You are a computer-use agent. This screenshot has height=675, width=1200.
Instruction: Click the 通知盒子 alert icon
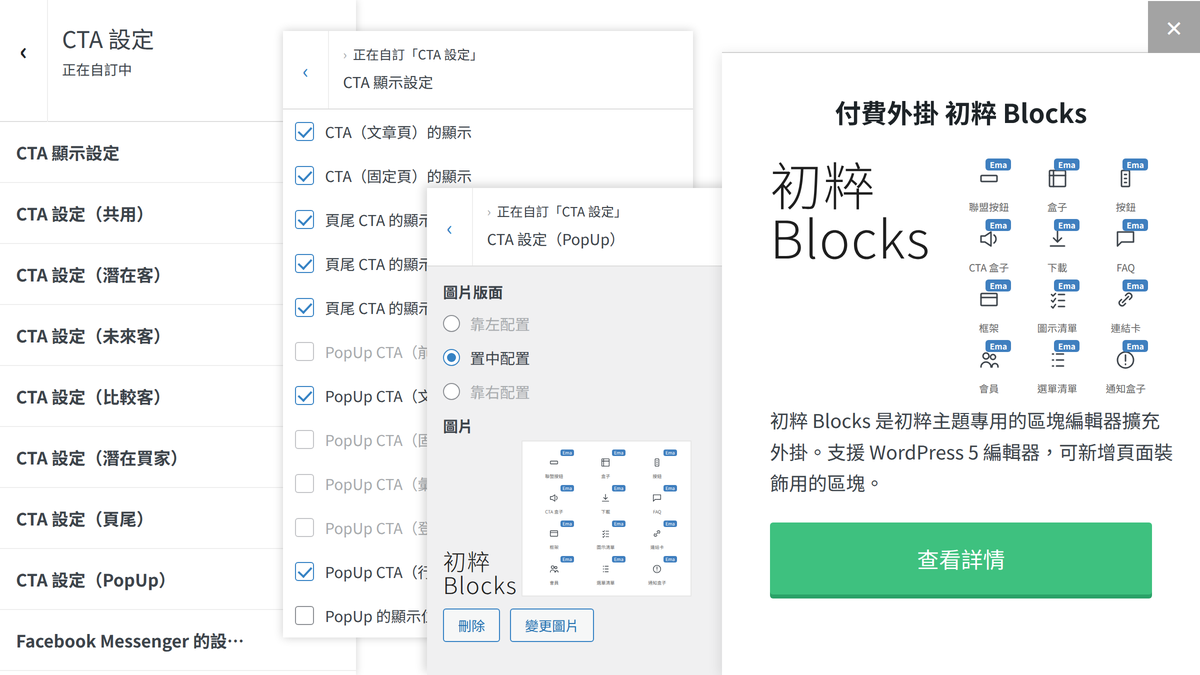pos(1125,360)
